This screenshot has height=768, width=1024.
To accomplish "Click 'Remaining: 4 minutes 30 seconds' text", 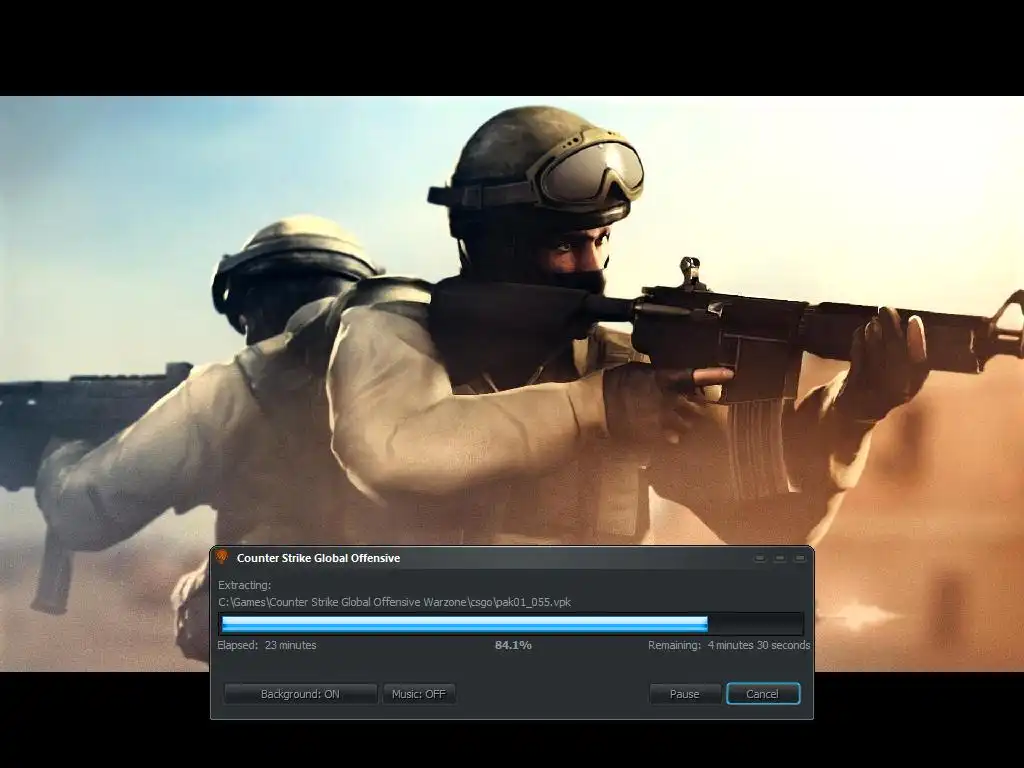I will (x=729, y=645).
